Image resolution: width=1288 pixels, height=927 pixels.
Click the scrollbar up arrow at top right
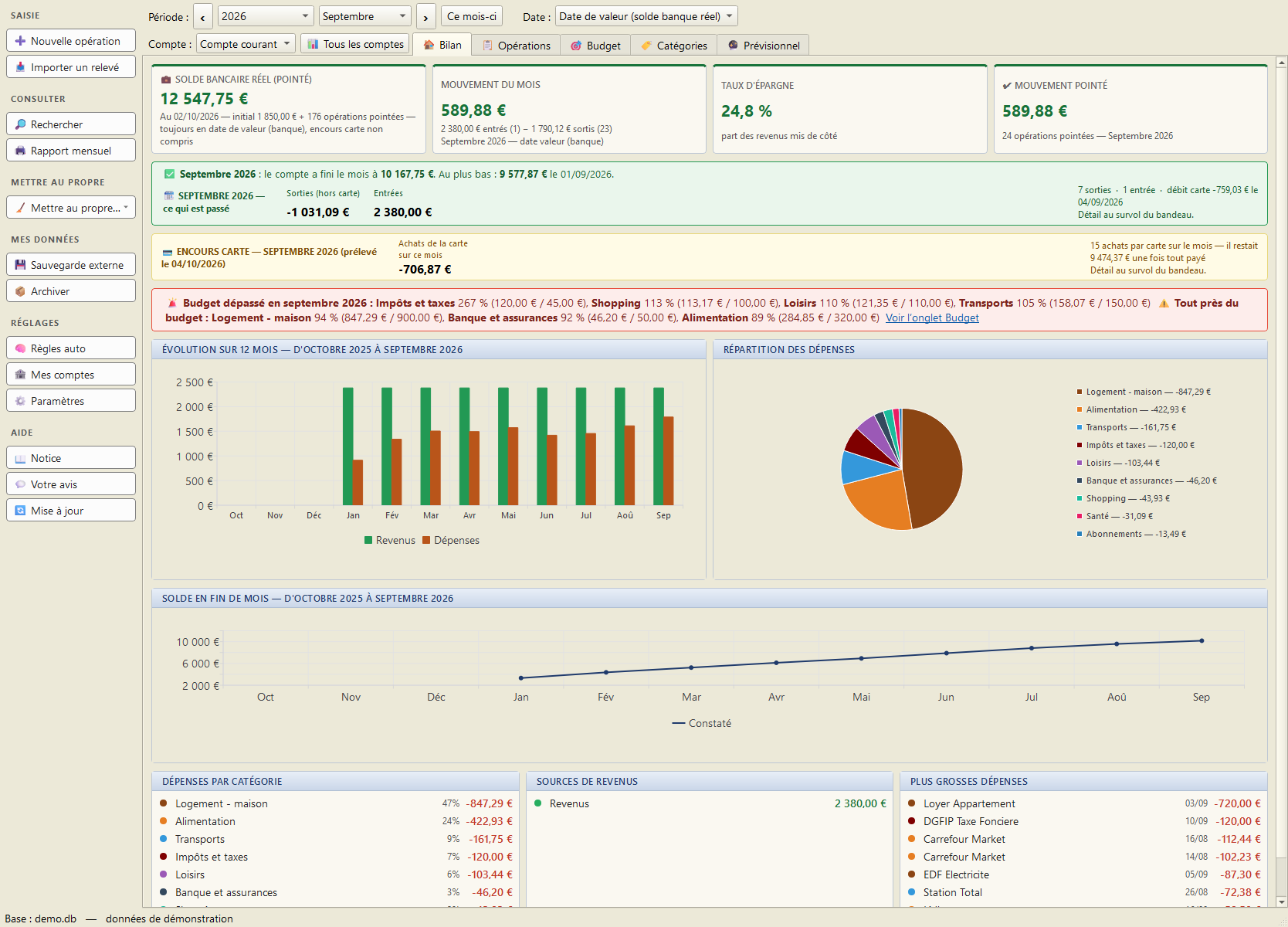[x=1282, y=62]
